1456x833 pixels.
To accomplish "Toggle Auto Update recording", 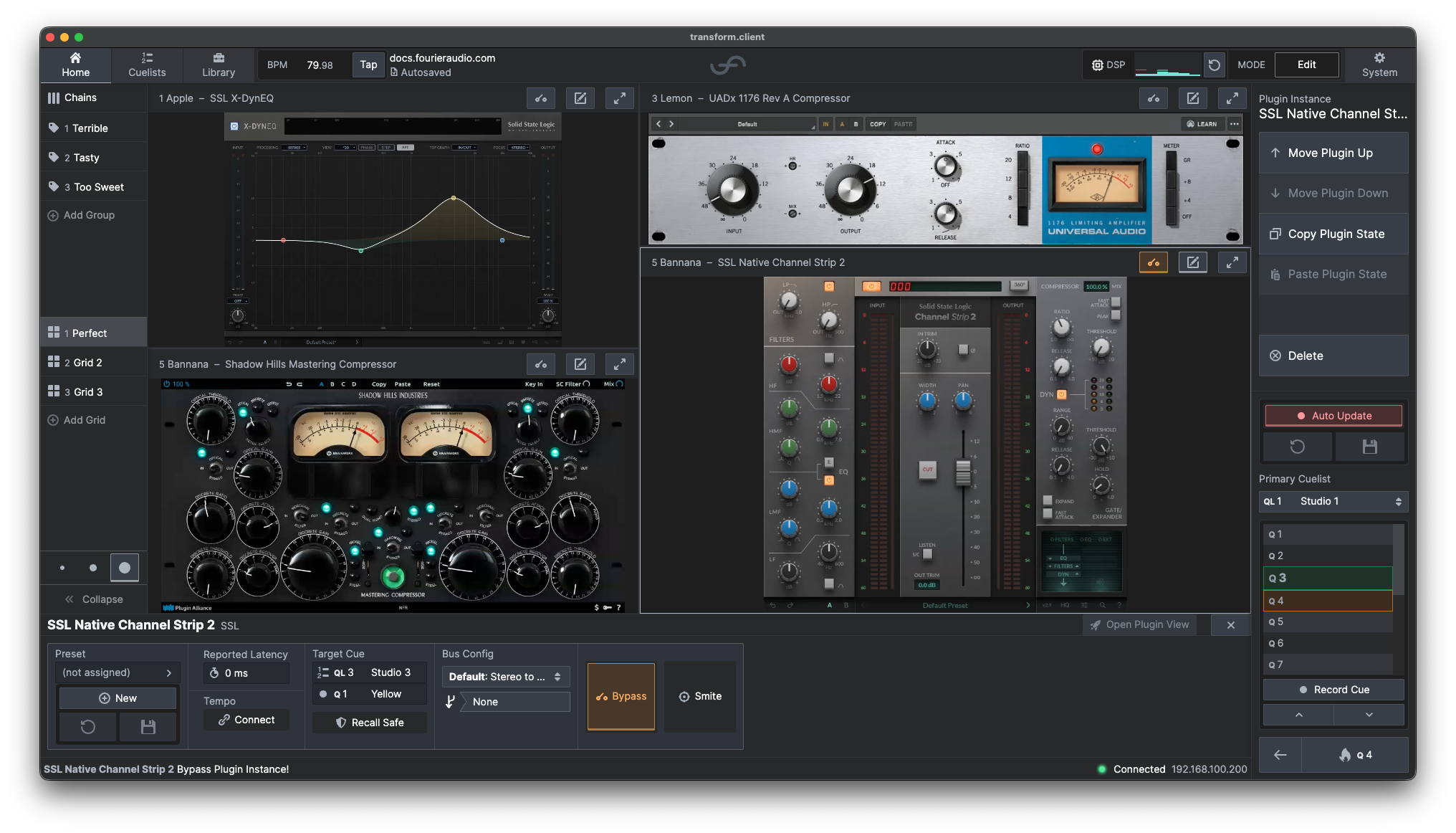I will (x=1333, y=416).
